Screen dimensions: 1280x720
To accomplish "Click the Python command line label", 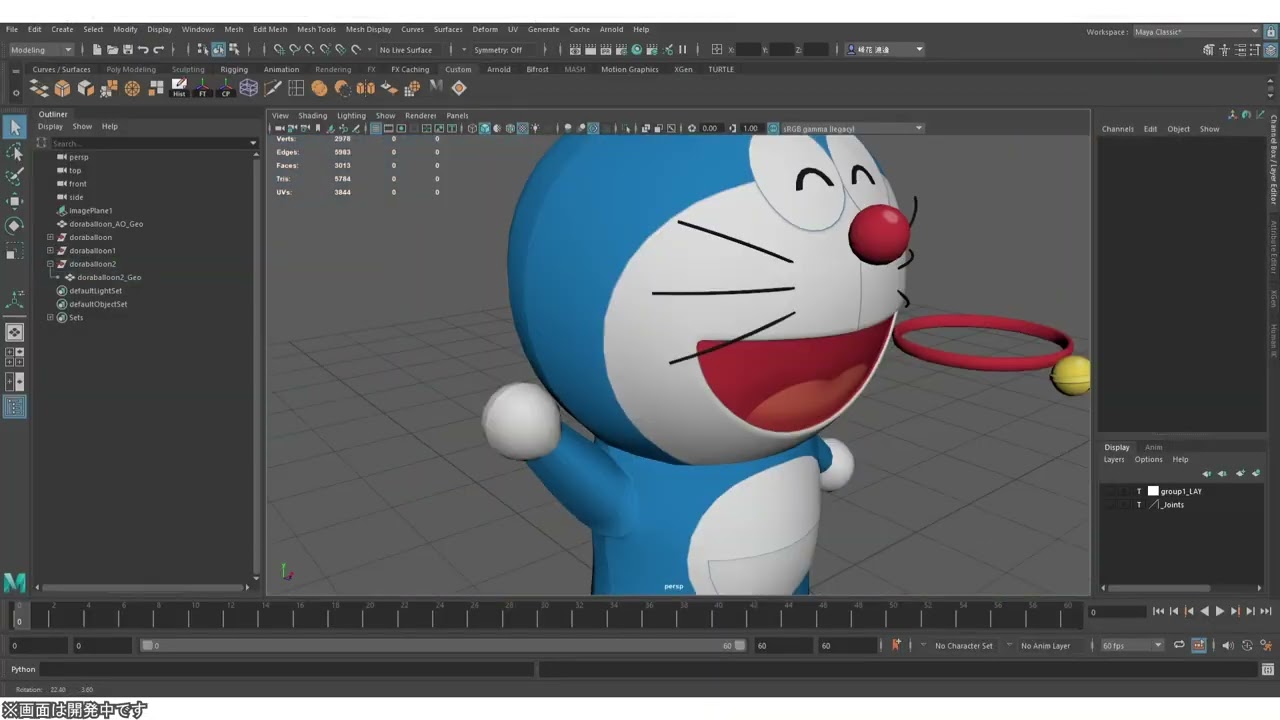I will (23, 669).
